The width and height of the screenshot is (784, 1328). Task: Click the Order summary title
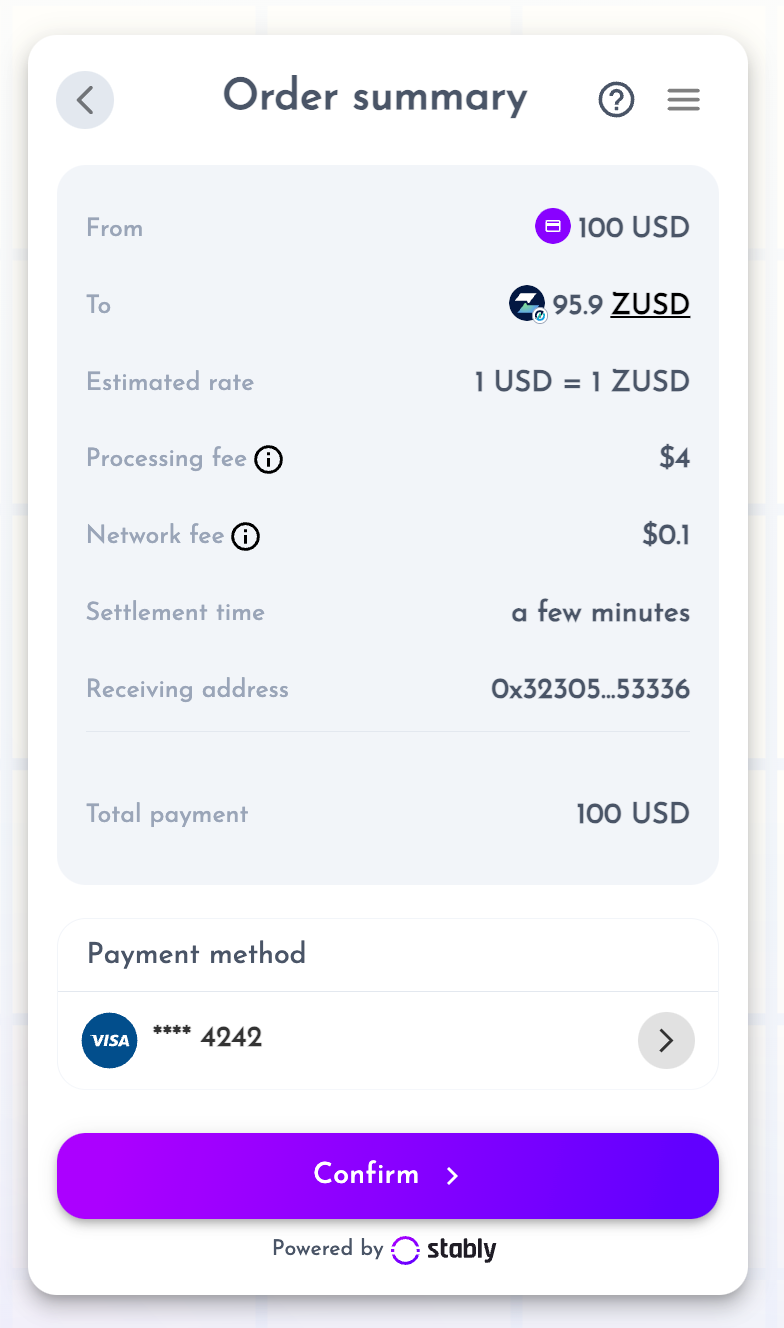pos(375,97)
